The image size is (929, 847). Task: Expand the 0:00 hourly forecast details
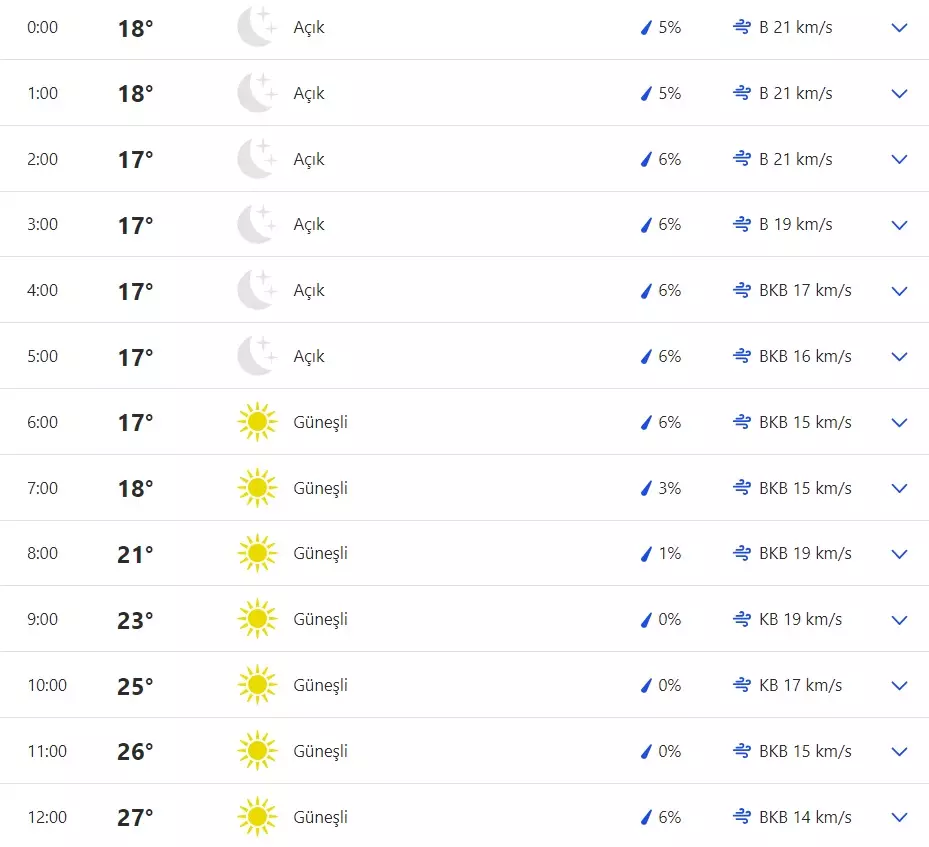pos(899,28)
